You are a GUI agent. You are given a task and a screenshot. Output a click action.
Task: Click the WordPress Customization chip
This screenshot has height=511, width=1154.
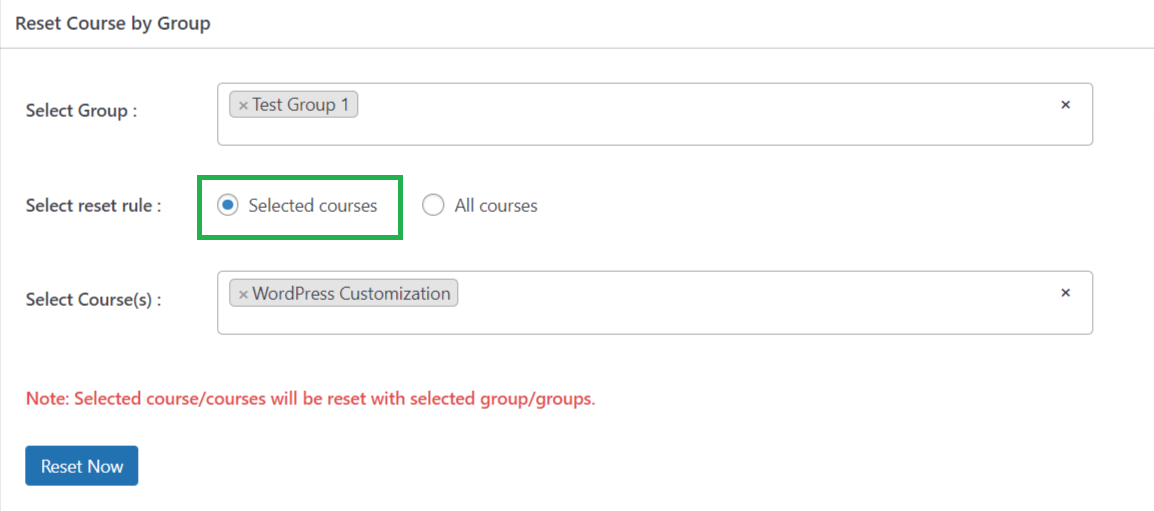[344, 294]
